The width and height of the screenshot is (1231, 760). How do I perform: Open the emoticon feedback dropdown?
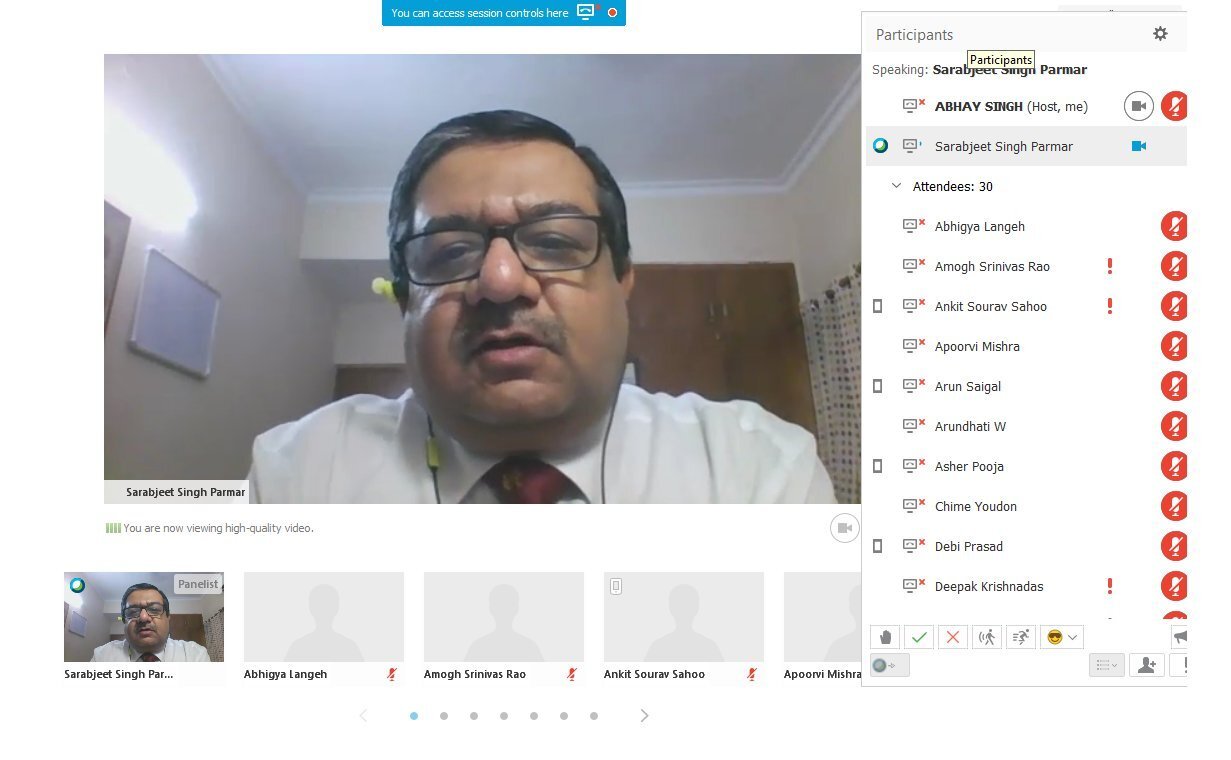pyautogui.click(x=1062, y=637)
